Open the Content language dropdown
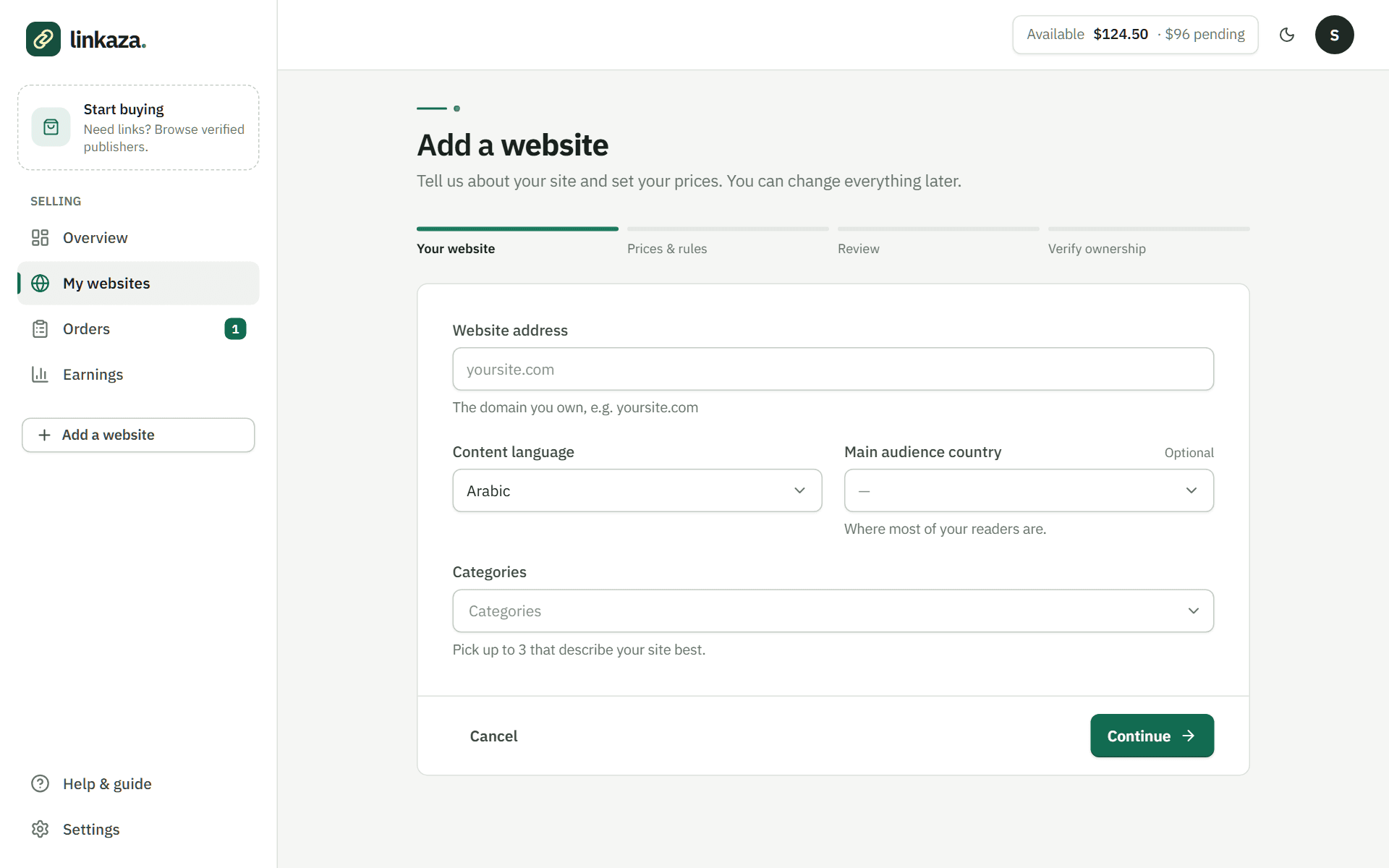The image size is (1389, 868). pyautogui.click(x=637, y=490)
